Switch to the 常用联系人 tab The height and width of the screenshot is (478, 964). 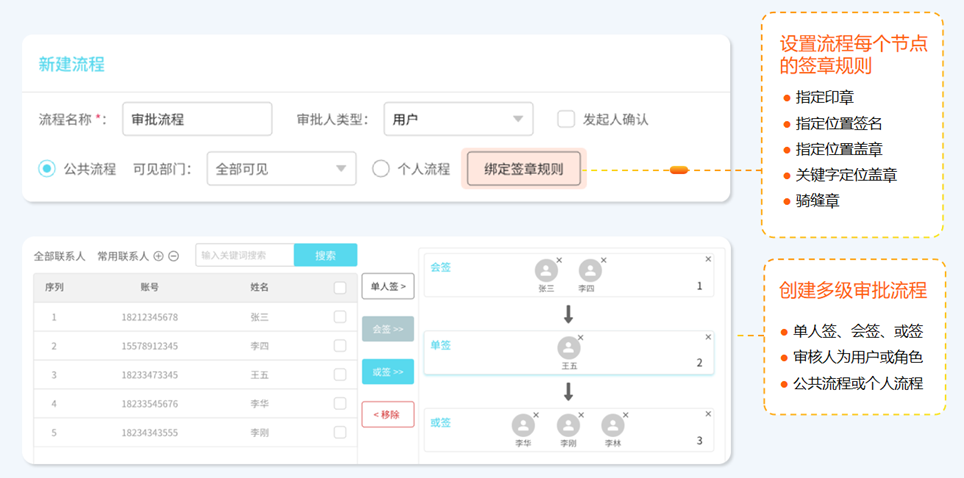click(123, 257)
